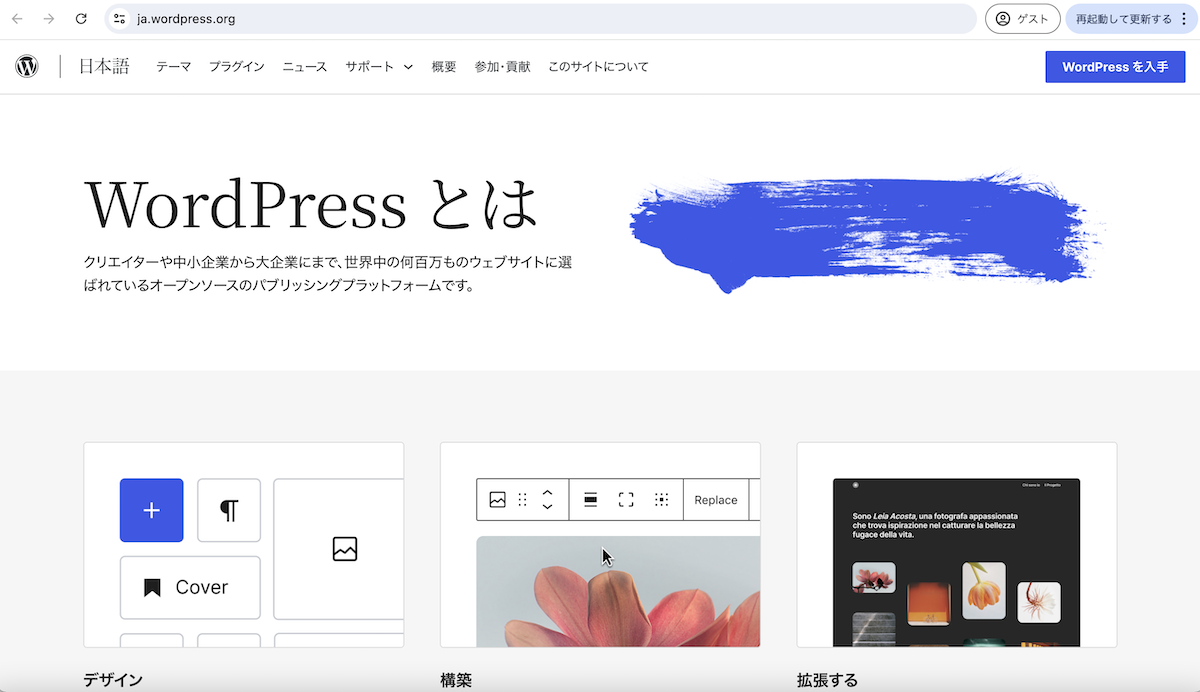The image size is (1200, 692).
Task: Click the デザイン heading
Action: (x=113, y=680)
